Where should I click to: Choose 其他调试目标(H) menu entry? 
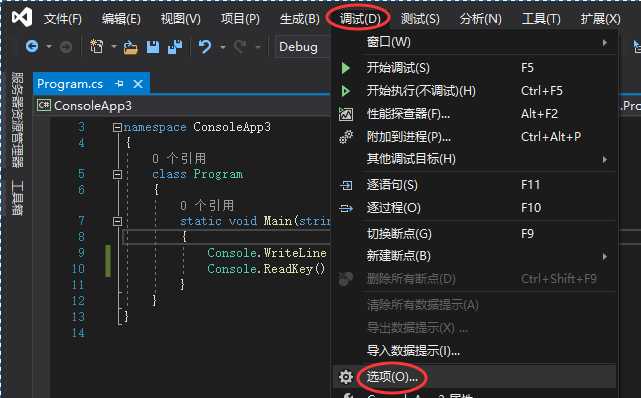[x=475, y=159]
